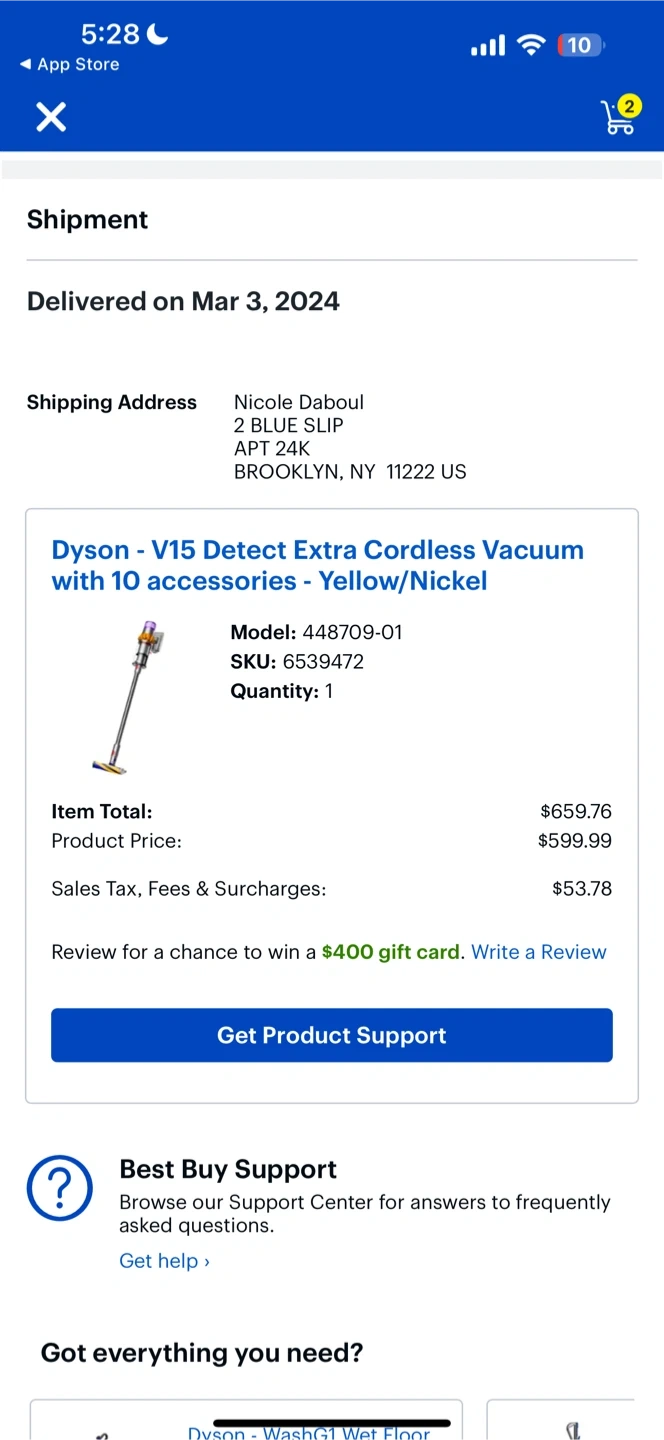The height and width of the screenshot is (1440, 664).
Task: Open the shopping cart
Action: [x=617, y=119]
